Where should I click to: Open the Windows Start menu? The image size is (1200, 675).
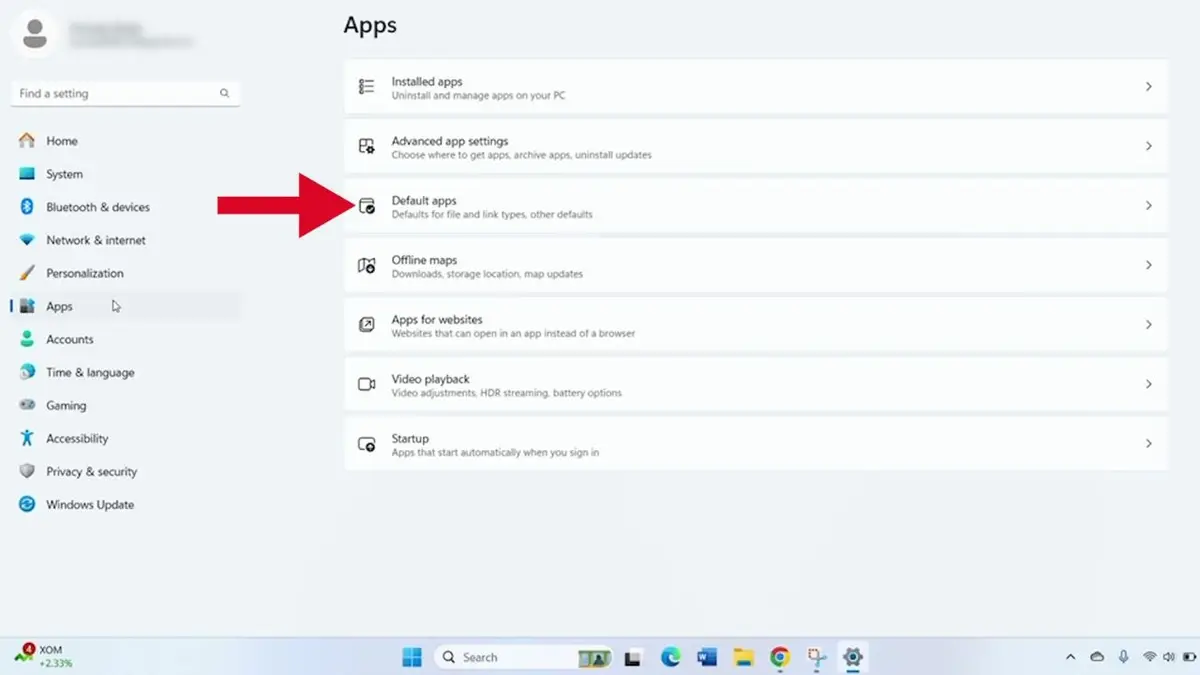pyautogui.click(x=412, y=657)
